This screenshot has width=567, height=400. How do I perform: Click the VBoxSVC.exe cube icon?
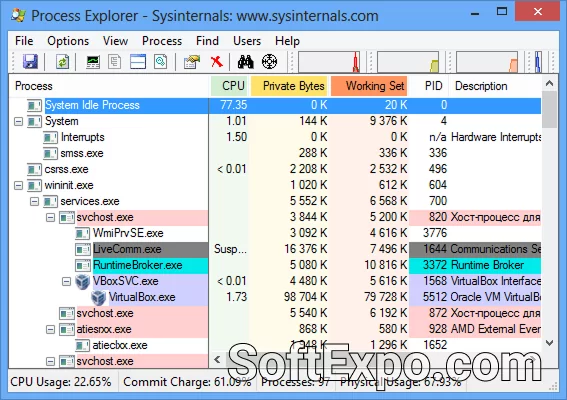tap(82, 281)
